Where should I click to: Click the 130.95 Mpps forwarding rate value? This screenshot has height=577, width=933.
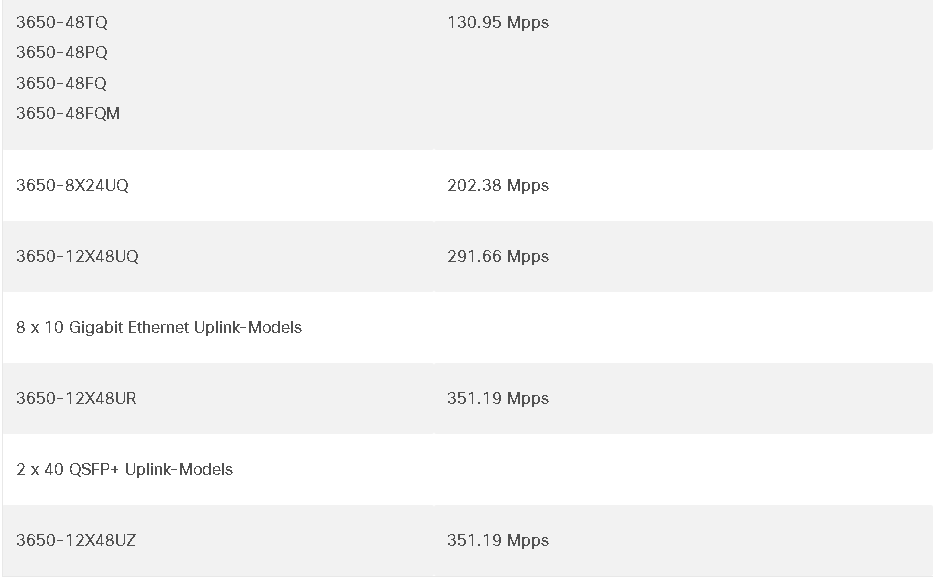tap(498, 23)
